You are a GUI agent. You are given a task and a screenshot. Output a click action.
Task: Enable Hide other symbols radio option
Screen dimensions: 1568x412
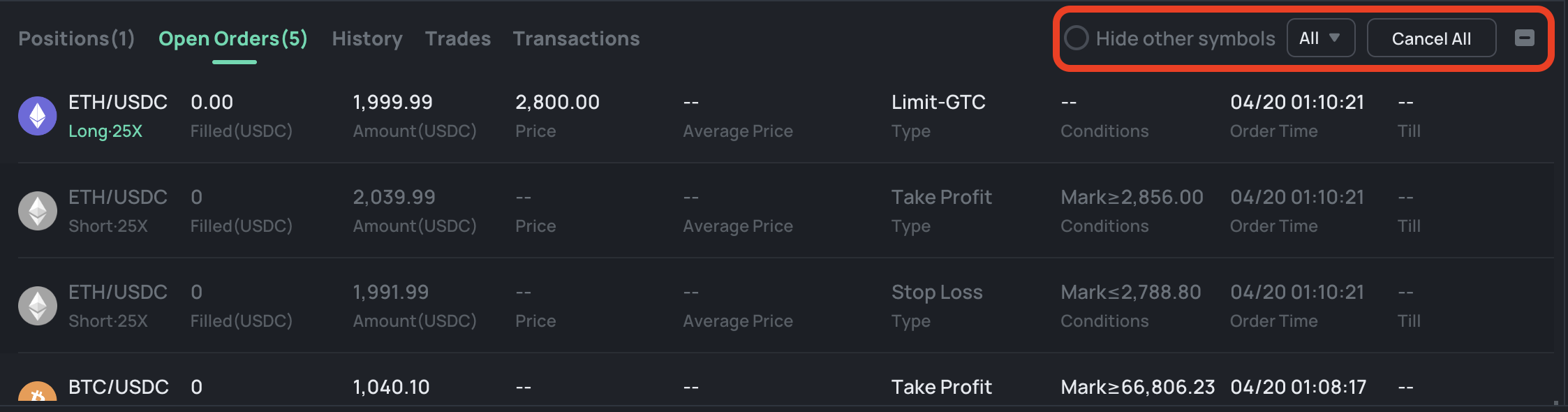tap(1077, 38)
